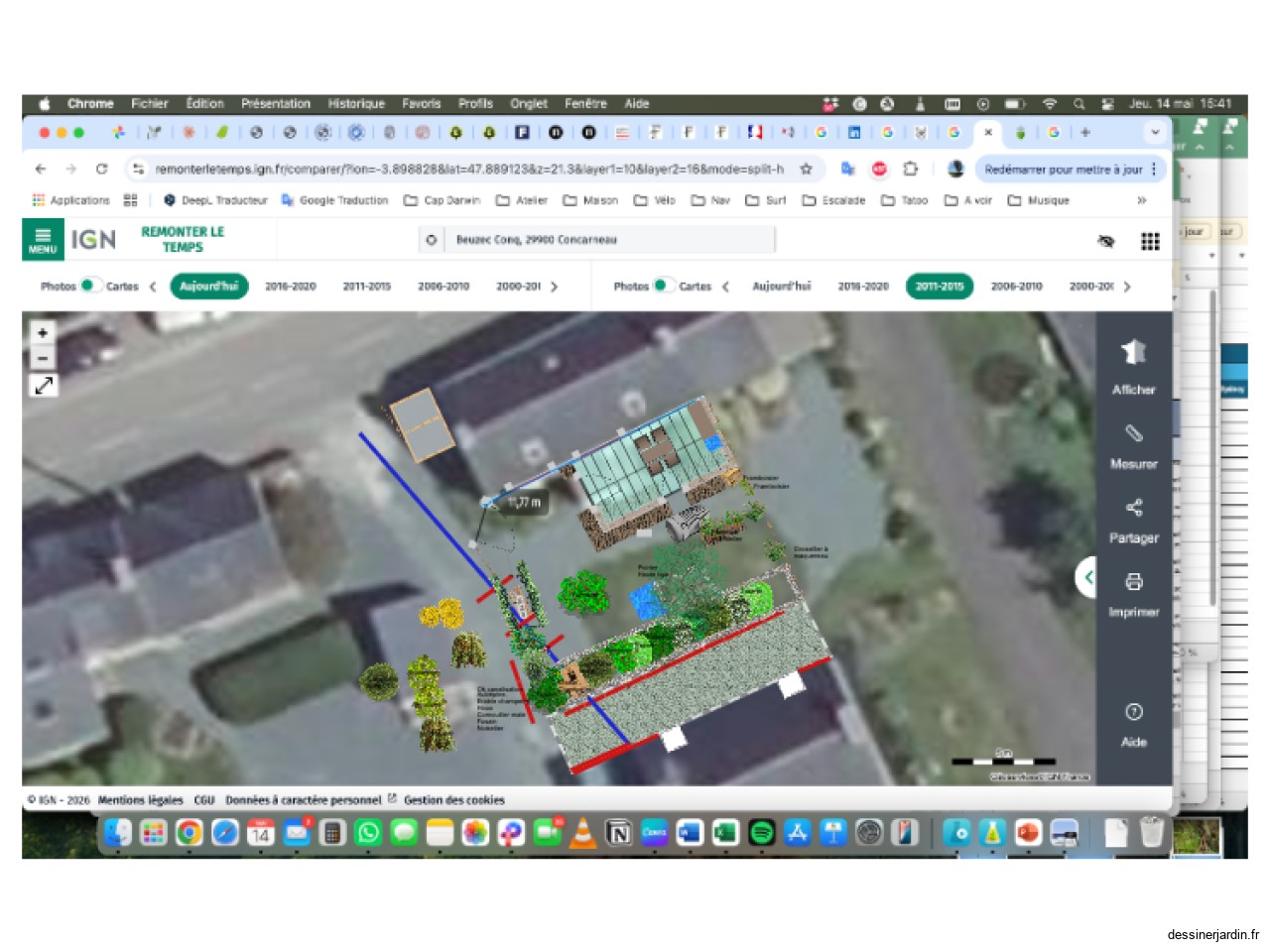The height and width of the screenshot is (952, 1270).
Task: Open the Fichier menu
Action: click(150, 103)
